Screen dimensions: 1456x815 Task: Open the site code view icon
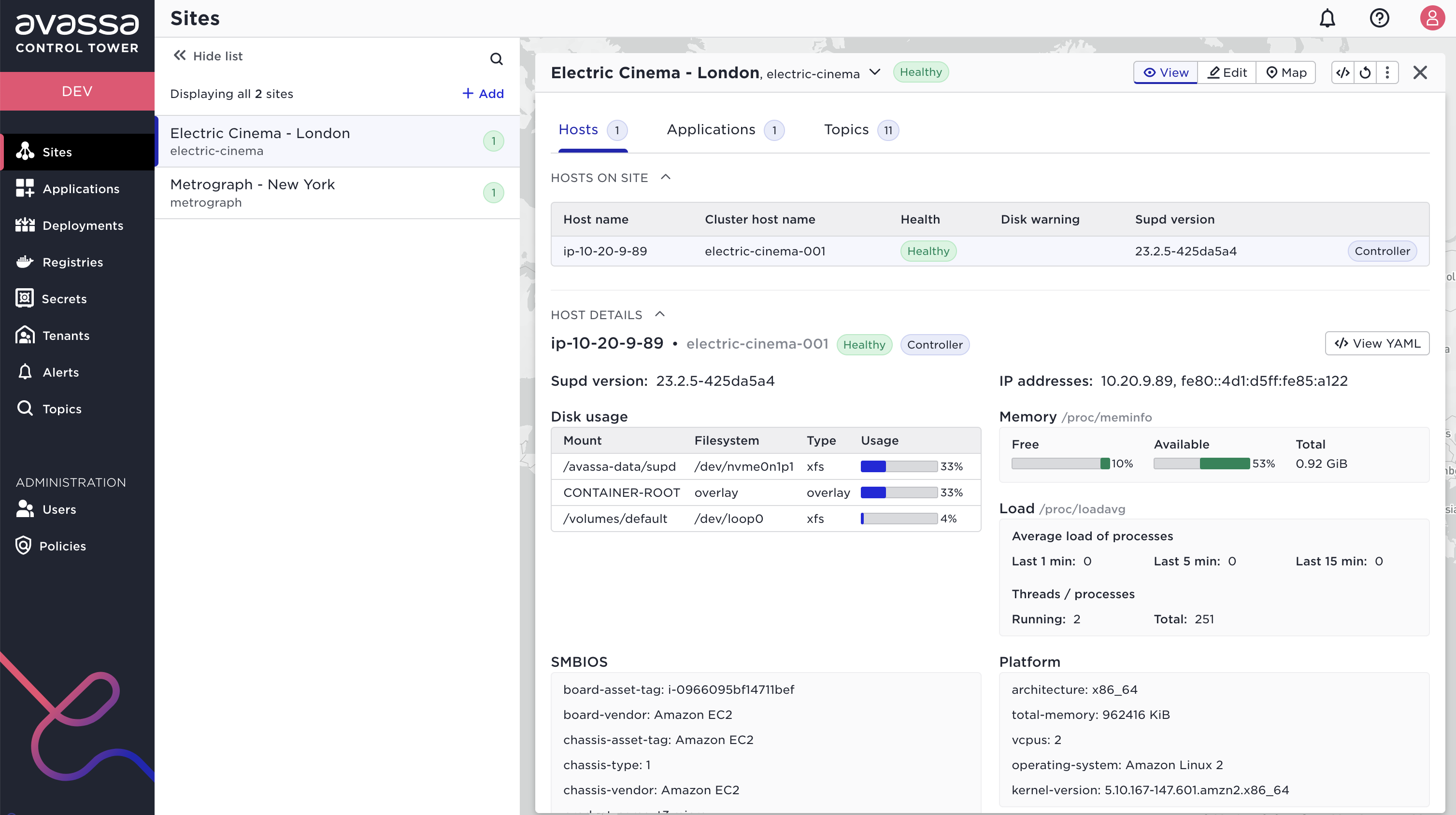point(1343,72)
